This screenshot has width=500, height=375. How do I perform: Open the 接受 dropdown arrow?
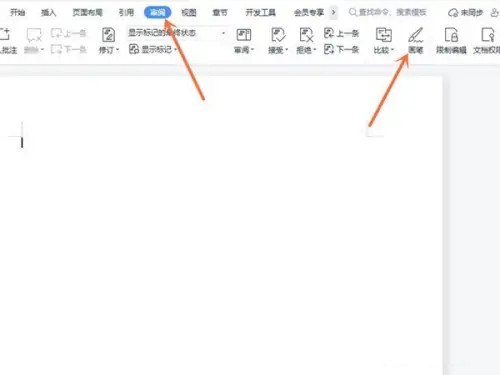tap(287, 50)
